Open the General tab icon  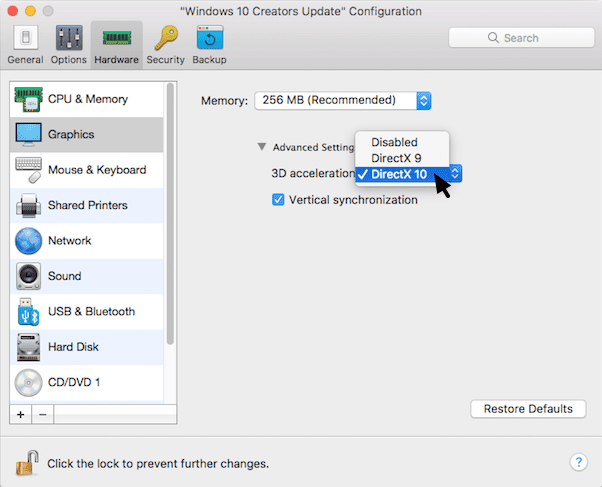pyautogui.click(x=26, y=38)
